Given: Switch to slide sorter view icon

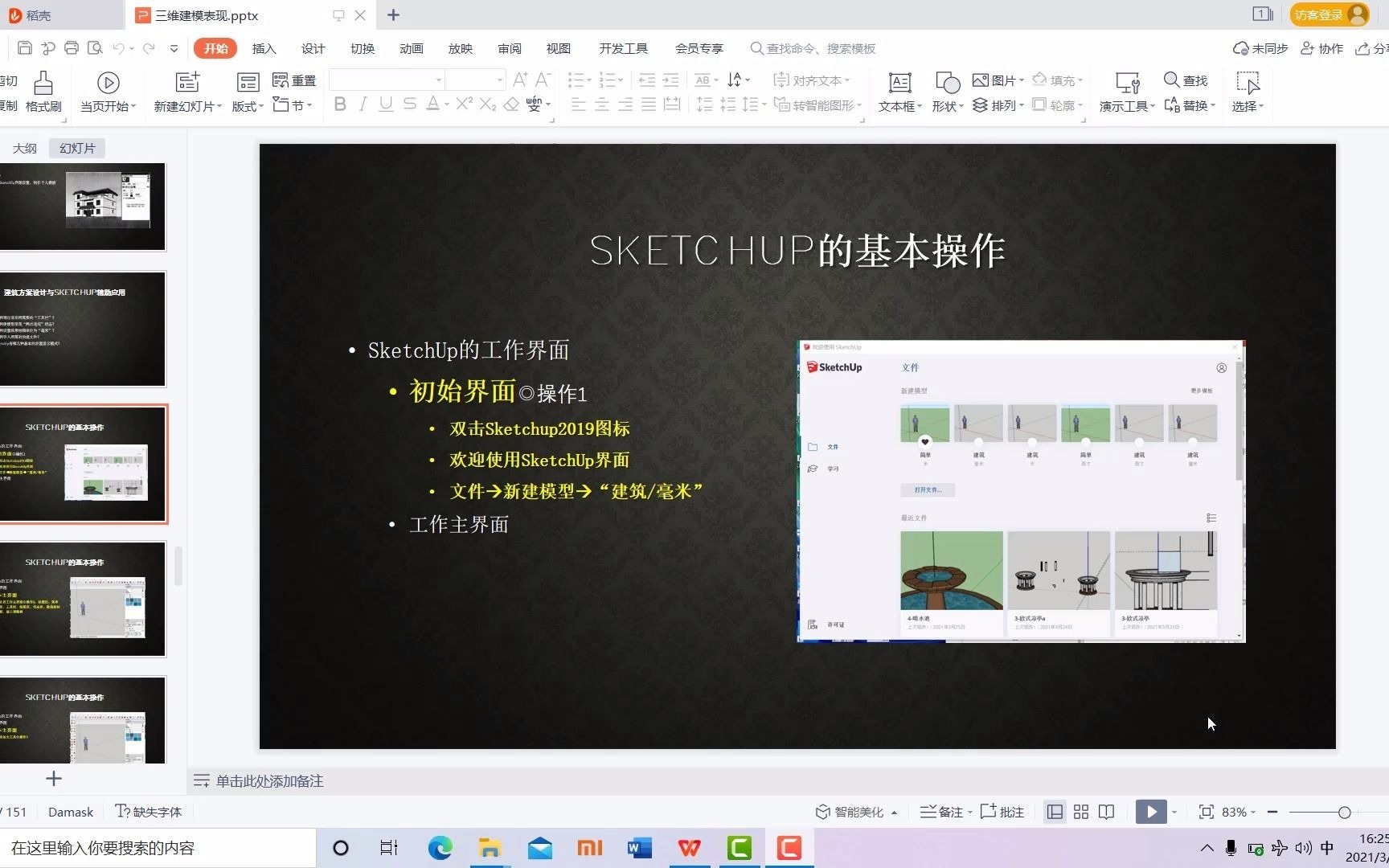Looking at the screenshot, I should point(1081,812).
